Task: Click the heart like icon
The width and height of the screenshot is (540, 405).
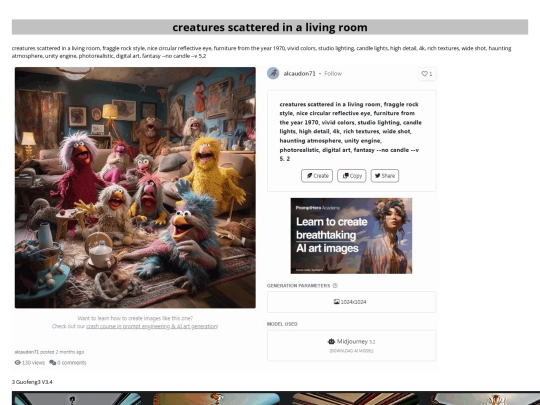Action: (424, 74)
